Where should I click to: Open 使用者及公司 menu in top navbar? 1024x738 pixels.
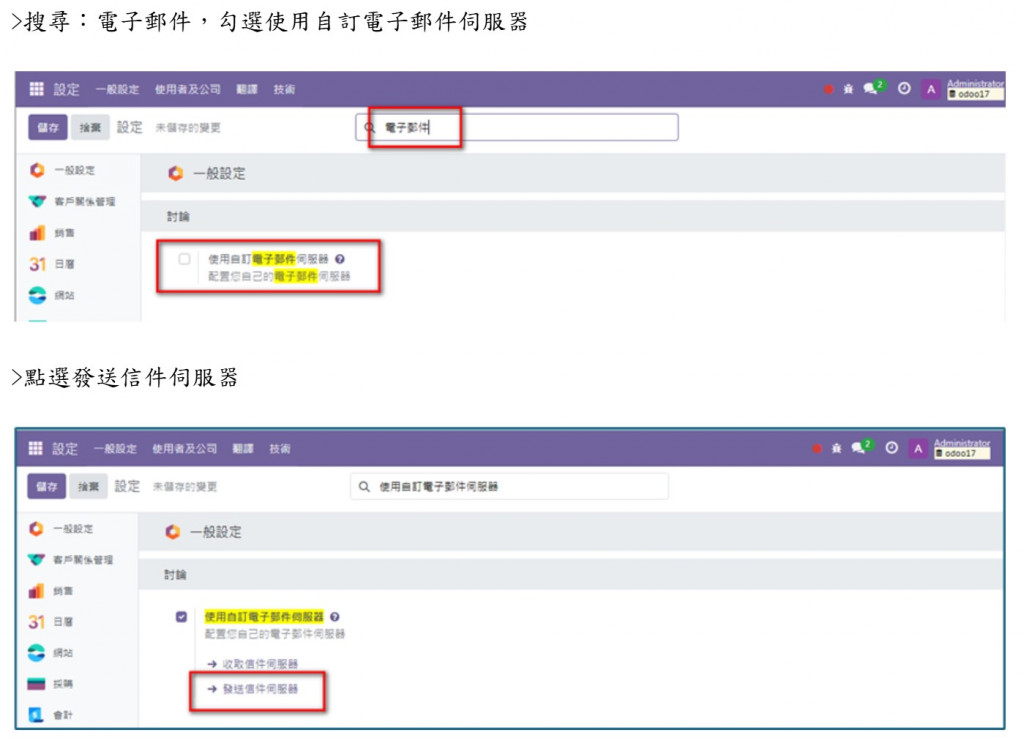pos(187,89)
